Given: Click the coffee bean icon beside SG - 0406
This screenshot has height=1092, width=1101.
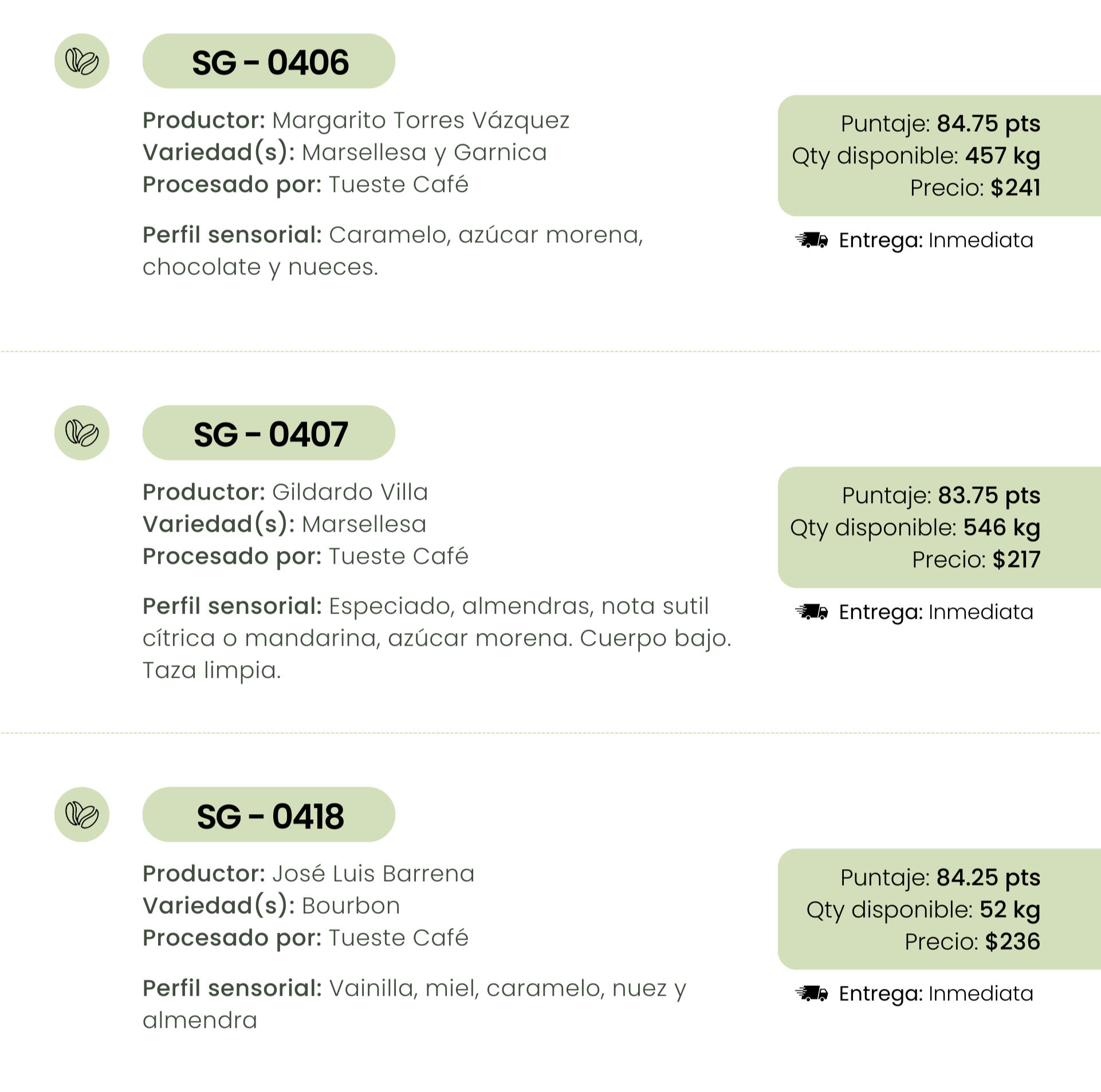Looking at the screenshot, I should click(82, 61).
